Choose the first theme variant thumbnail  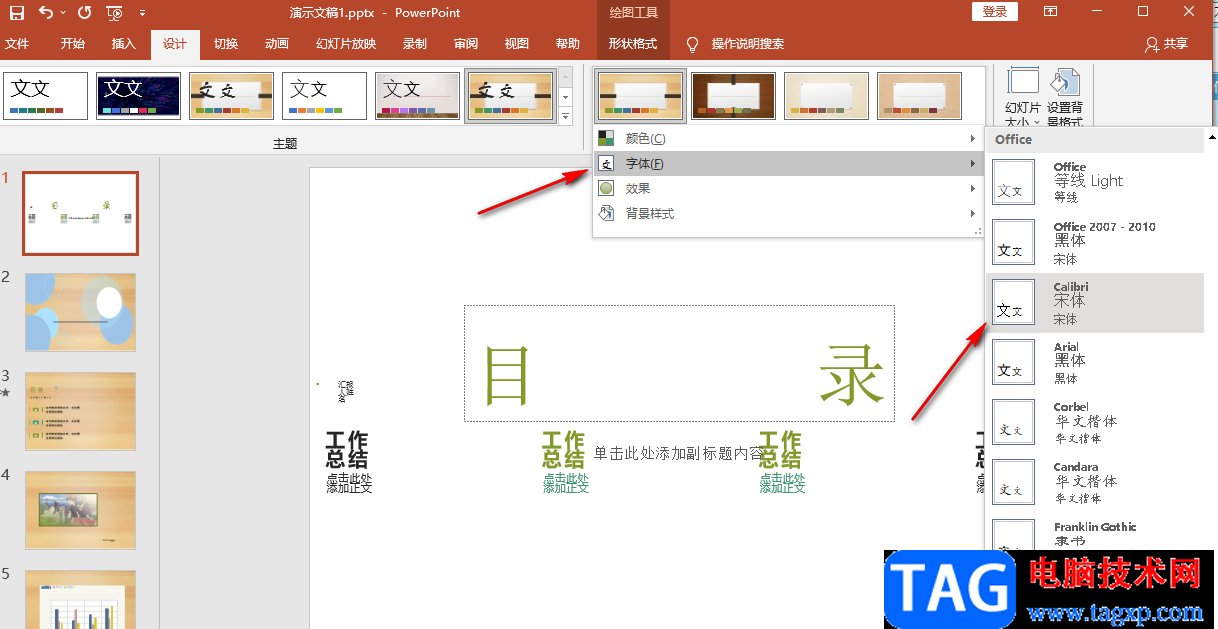(641, 96)
